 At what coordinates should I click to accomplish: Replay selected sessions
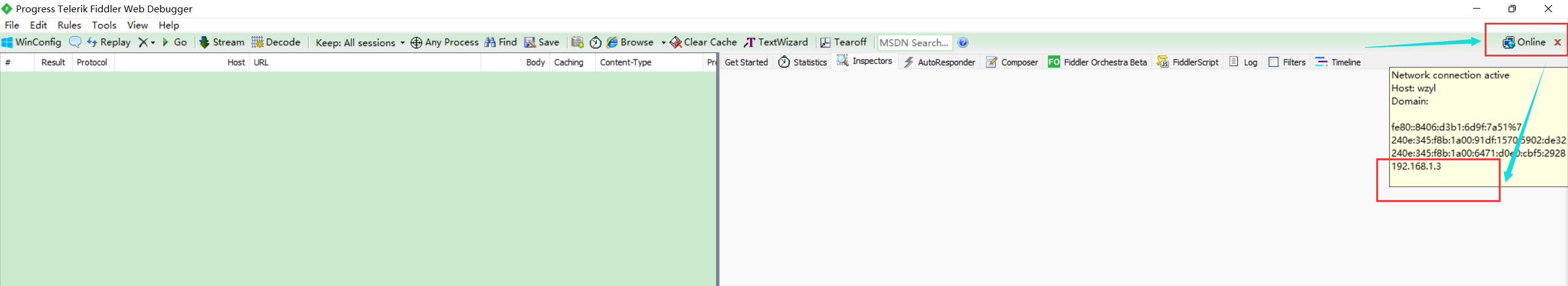pyautogui.click(x=108, y=42)
